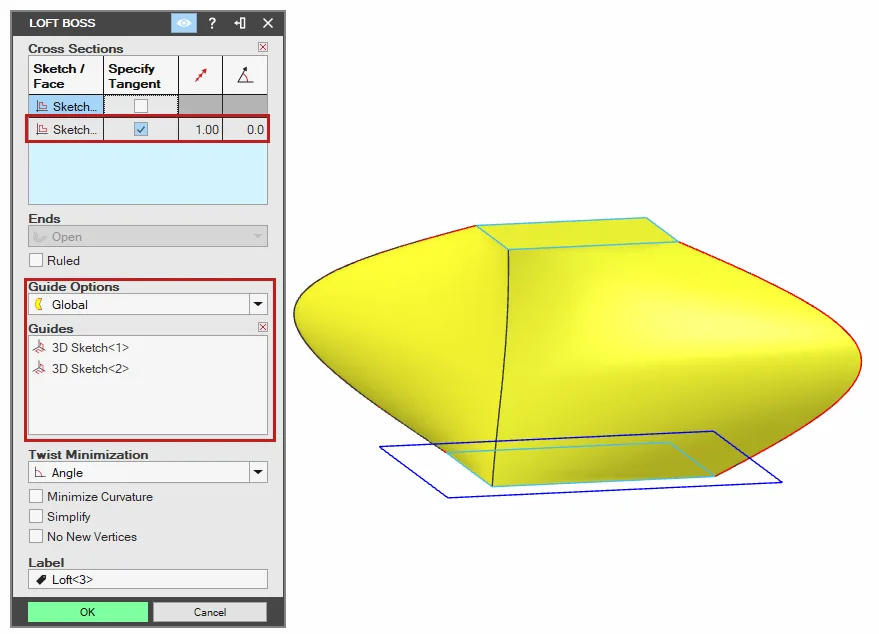879x634 pixels.
Task: Click the empty area of the Cross Sections list
Action: click(148, 174)
